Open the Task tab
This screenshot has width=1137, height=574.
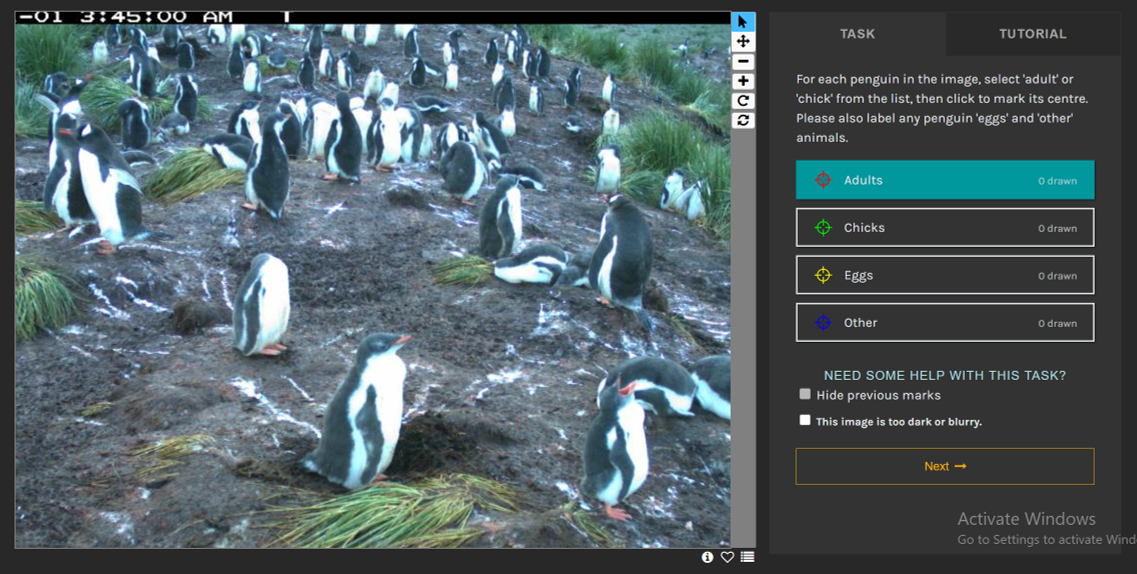click(x=857, y=34)
